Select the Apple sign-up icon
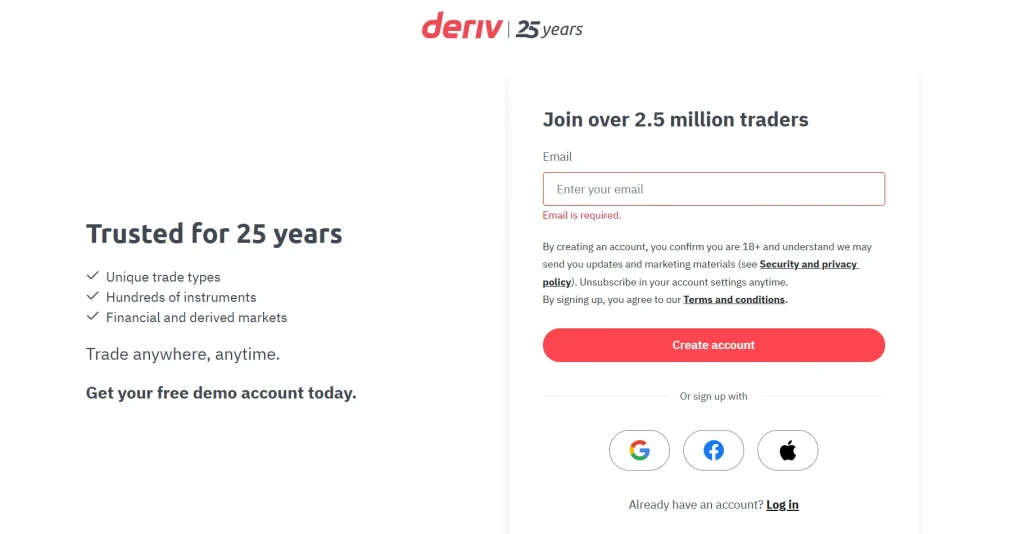The width and height of the screenshot is (1024, 534). (x=788, y=450)
